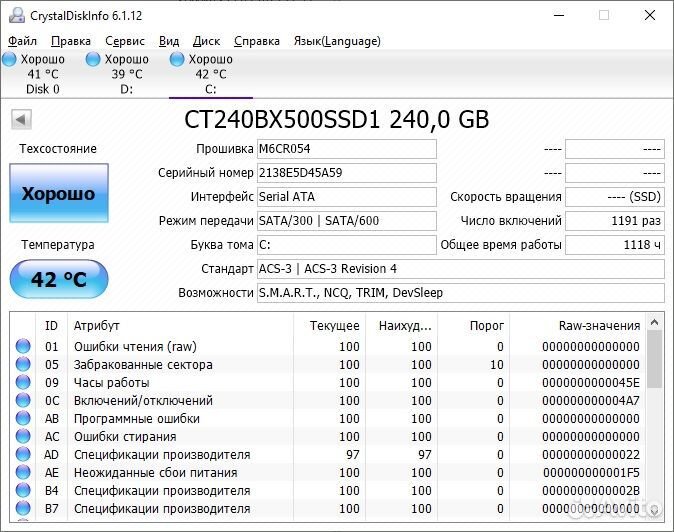Click raw value 0000000001F5

[591, 473]
